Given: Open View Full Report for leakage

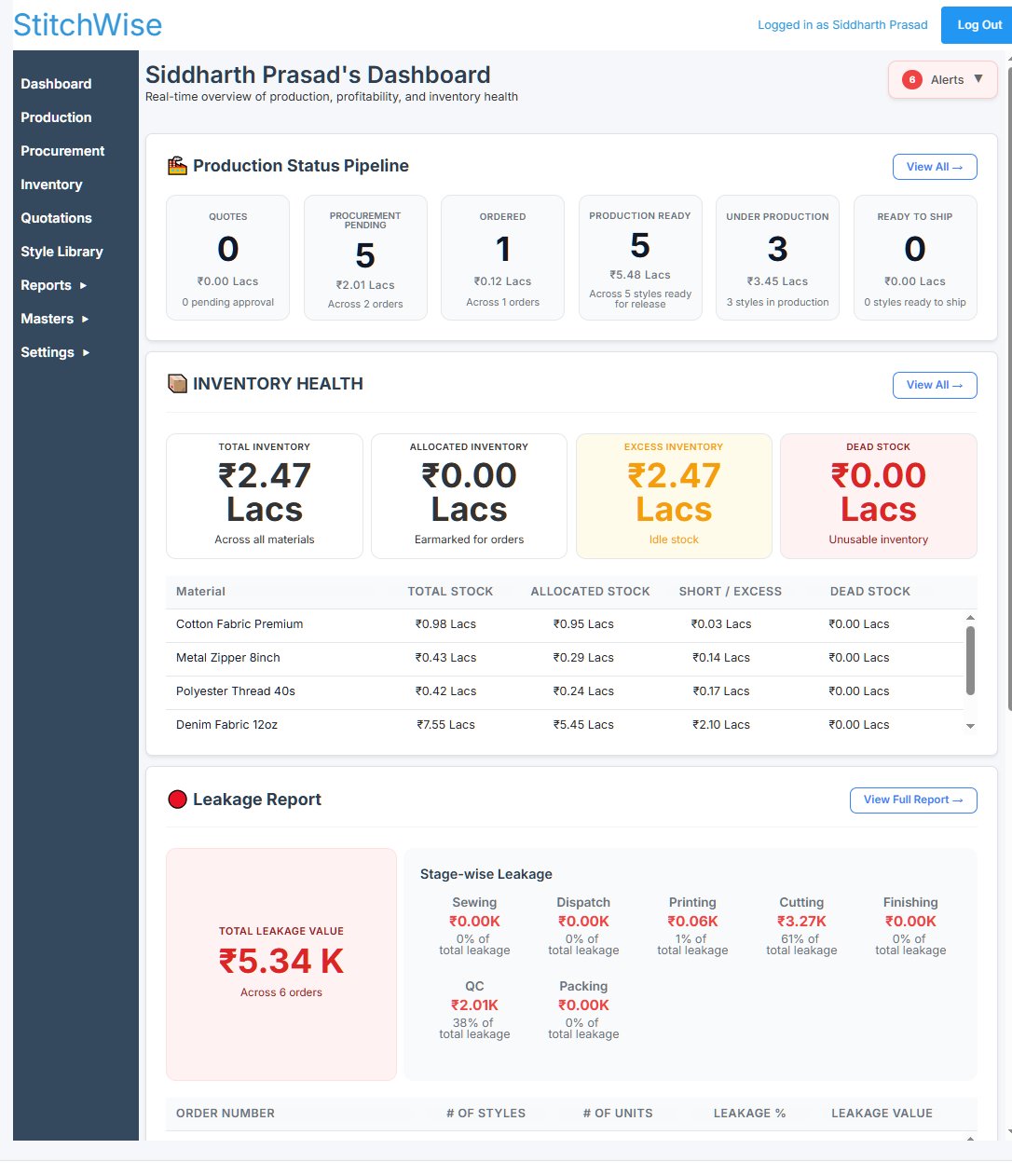Looking at the screenshot, I should point(913,800).
